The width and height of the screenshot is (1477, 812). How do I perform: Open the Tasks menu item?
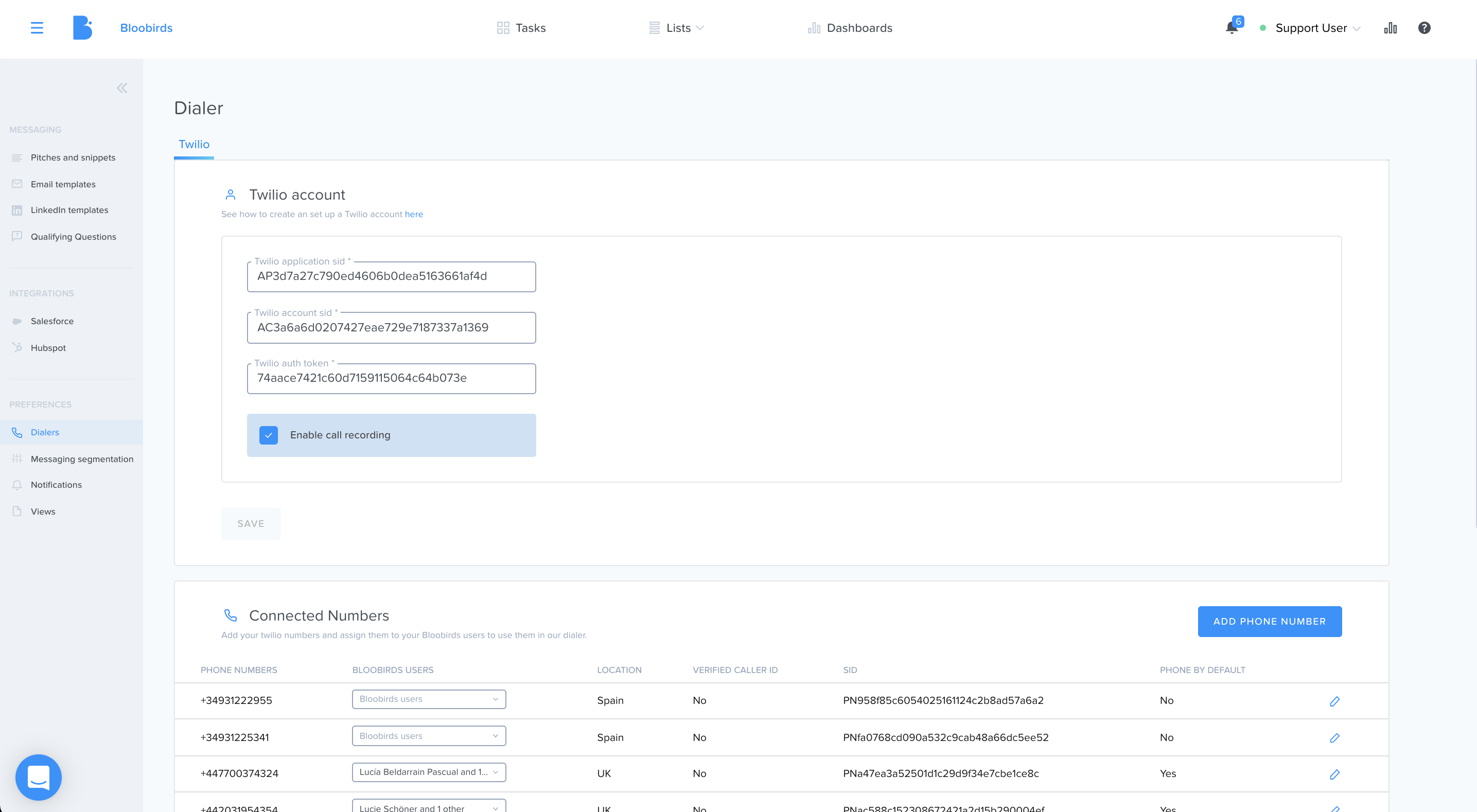click(x=521, y=27)
